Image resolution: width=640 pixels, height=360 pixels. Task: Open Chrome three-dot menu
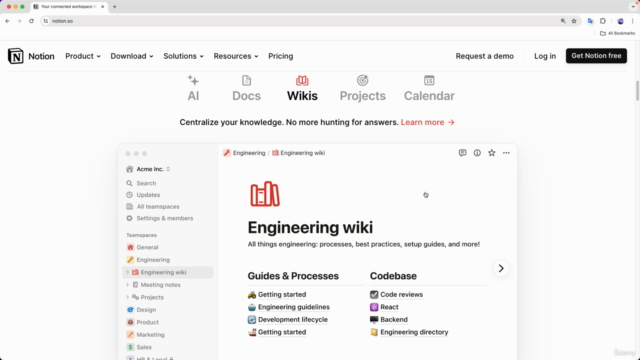[x=633, y=21]
